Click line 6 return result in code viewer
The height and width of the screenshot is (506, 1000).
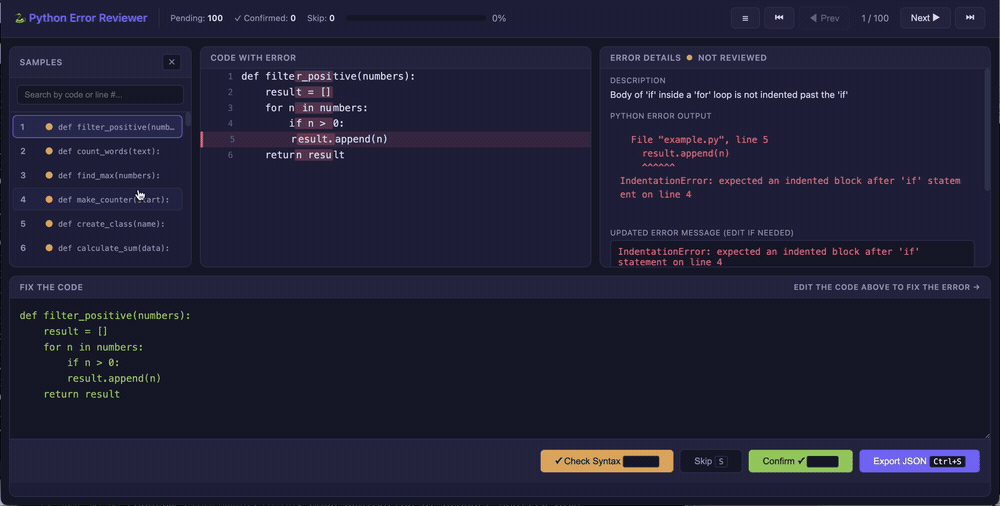pos(305,155)
